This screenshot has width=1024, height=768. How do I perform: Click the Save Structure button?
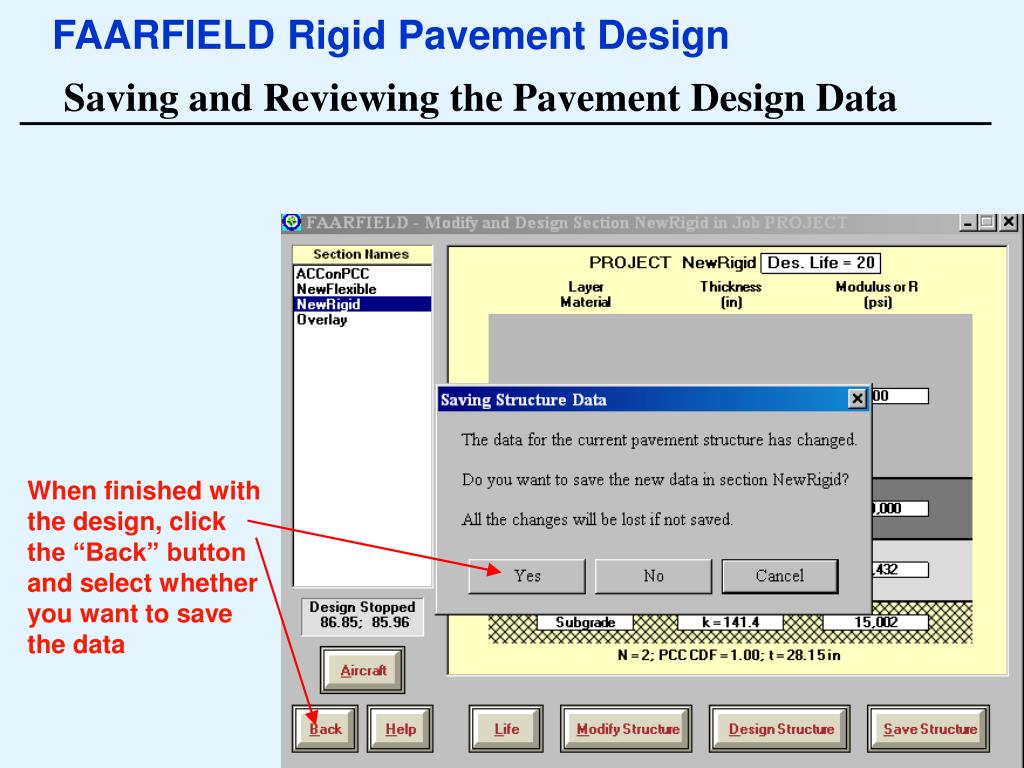click(929, 729)
